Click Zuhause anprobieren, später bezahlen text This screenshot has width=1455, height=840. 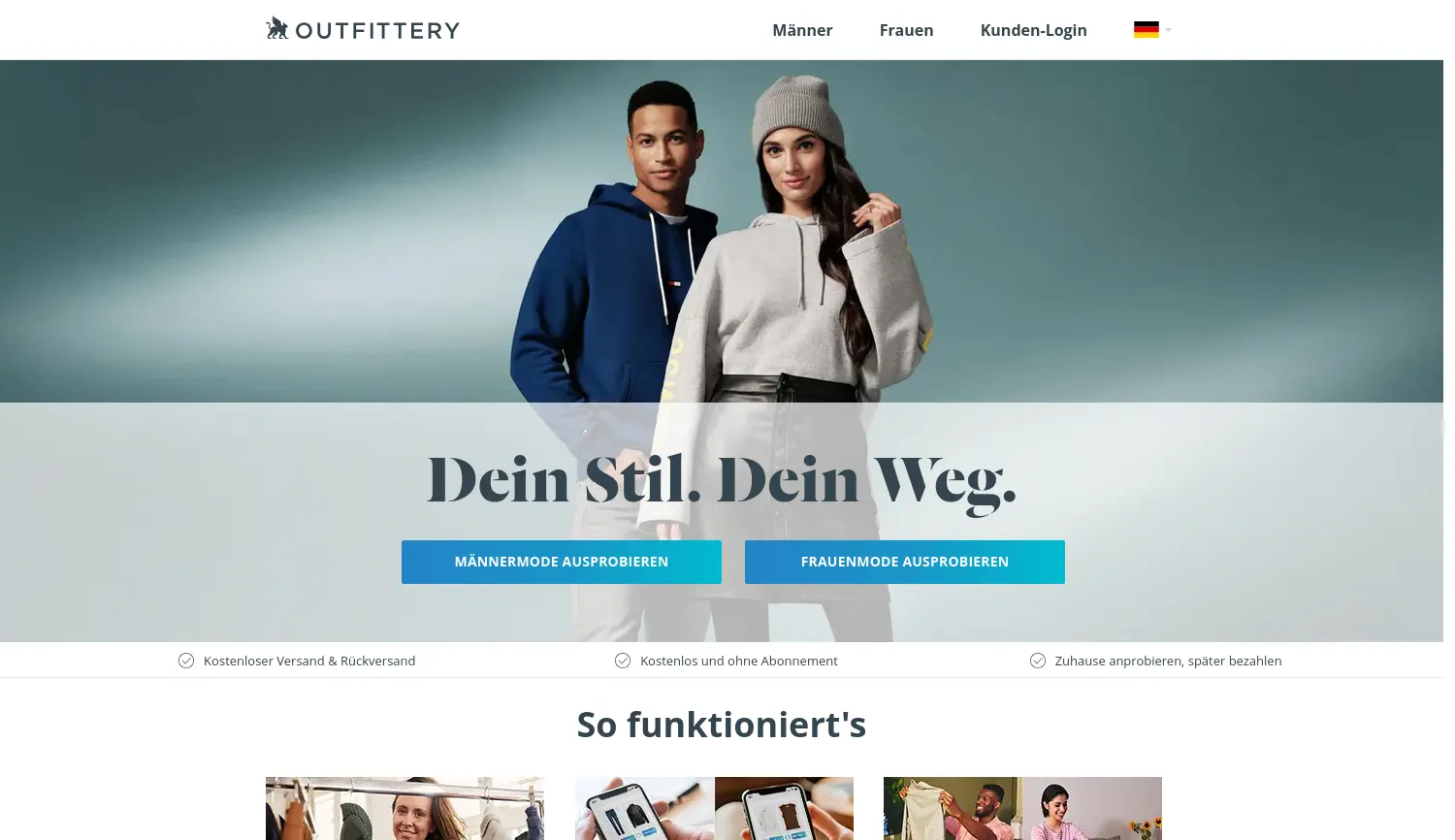pos(1168,661)
